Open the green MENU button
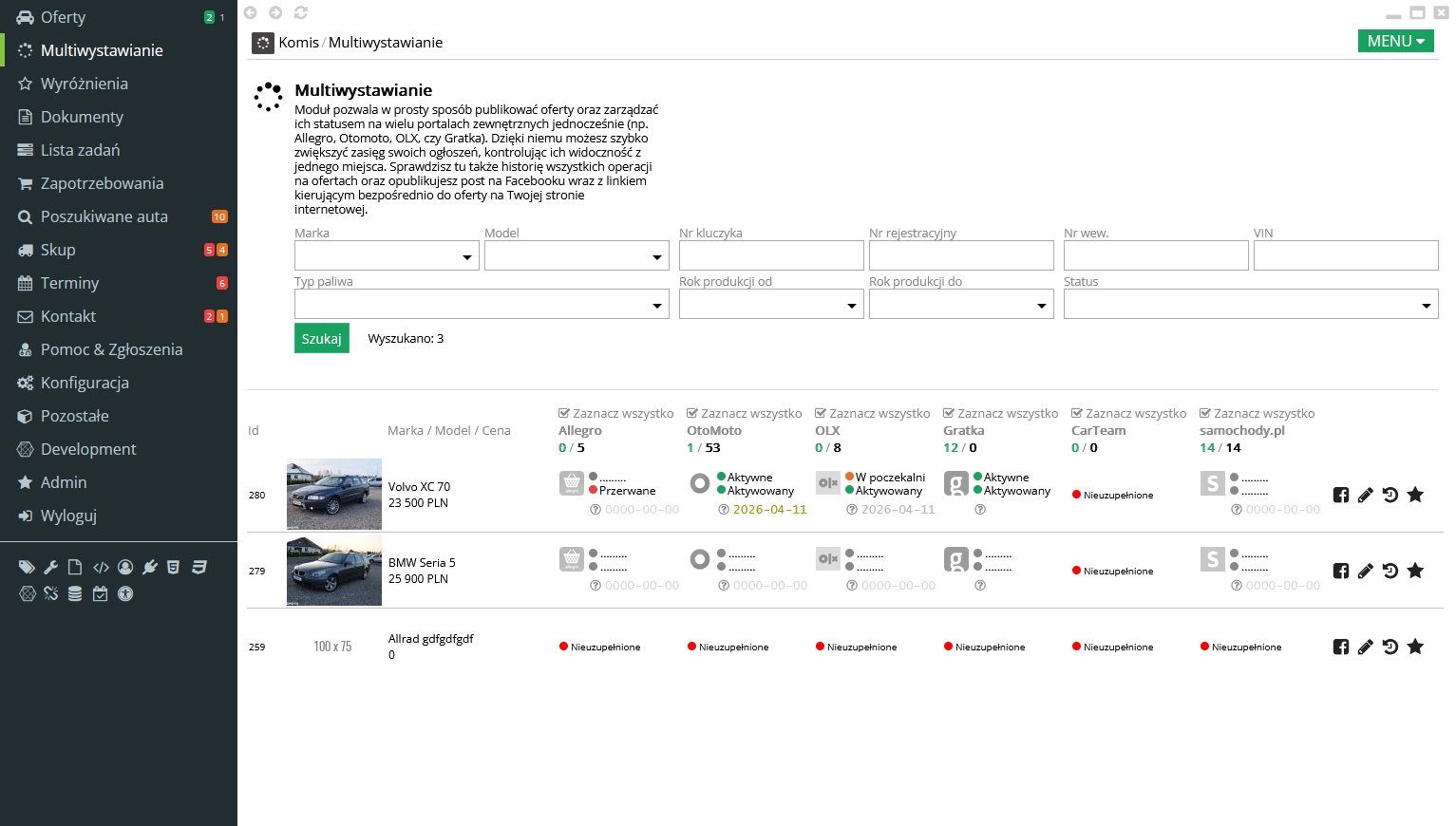Screen dimensions: 1456x826 coord(1395,41)
